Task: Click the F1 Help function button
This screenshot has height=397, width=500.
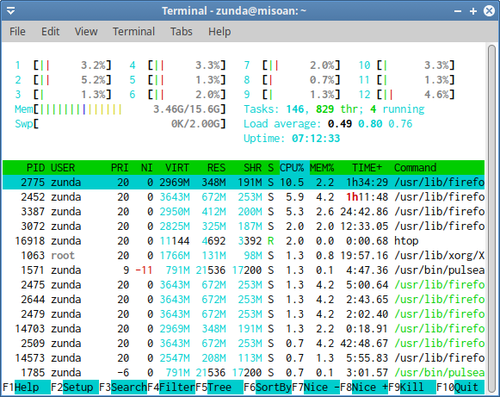Action: click(x=27, y=387)
